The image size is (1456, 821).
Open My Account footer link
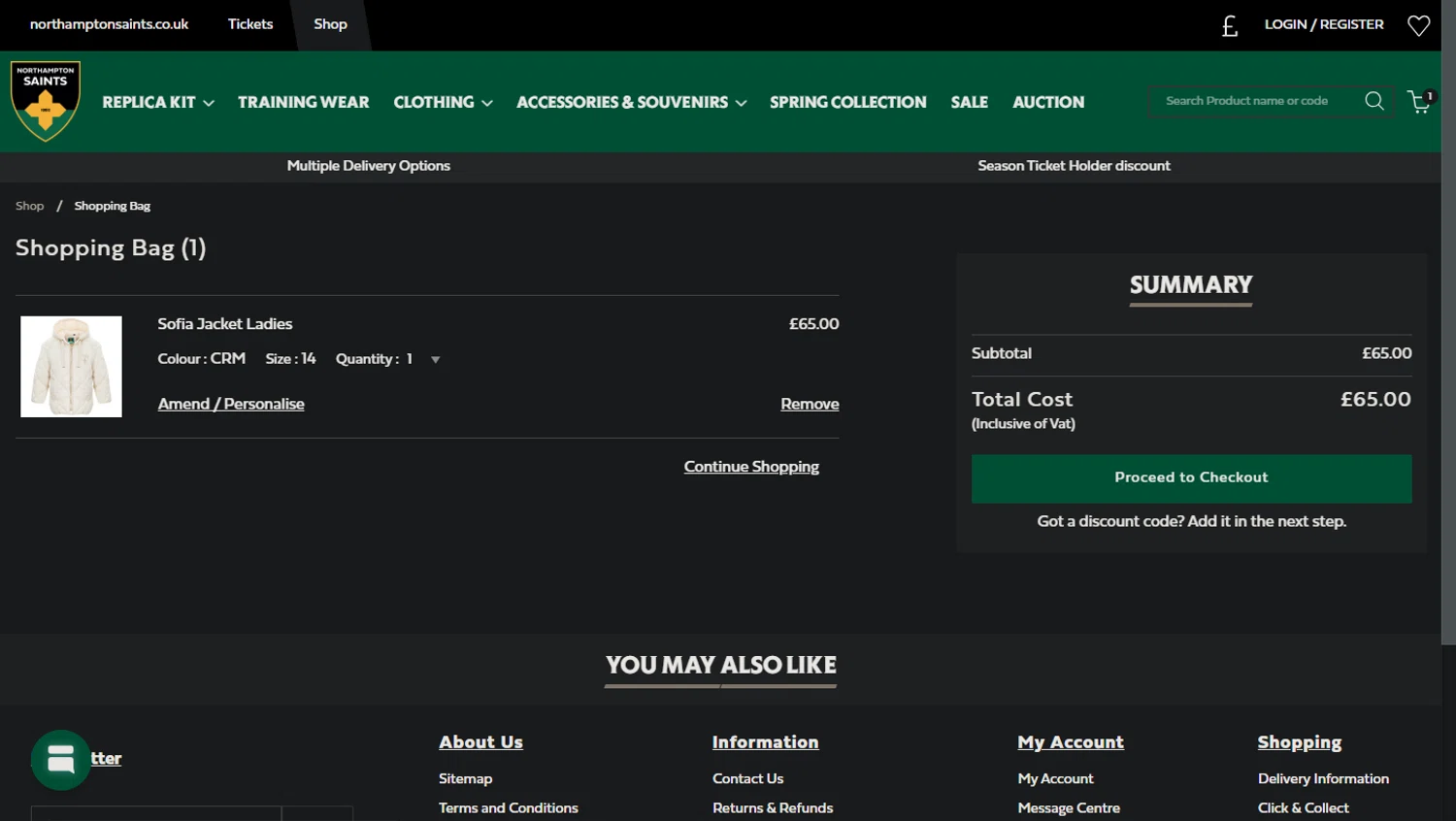(x=1055, y=778)
